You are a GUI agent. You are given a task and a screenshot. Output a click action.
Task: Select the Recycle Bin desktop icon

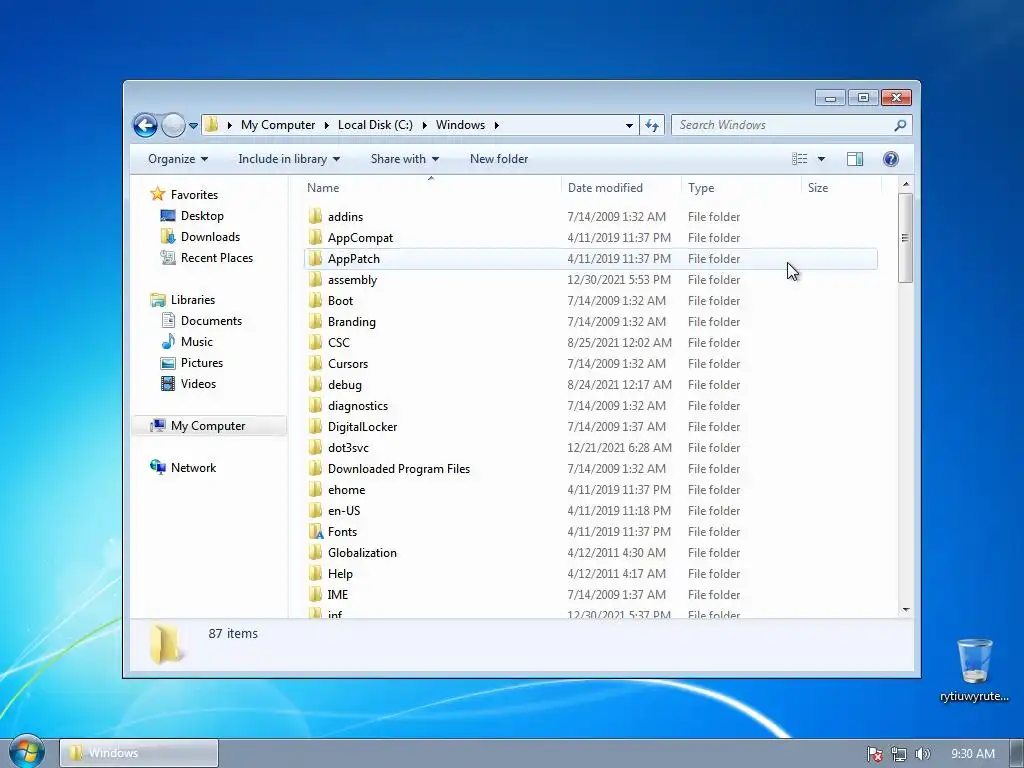coord(974,670)
